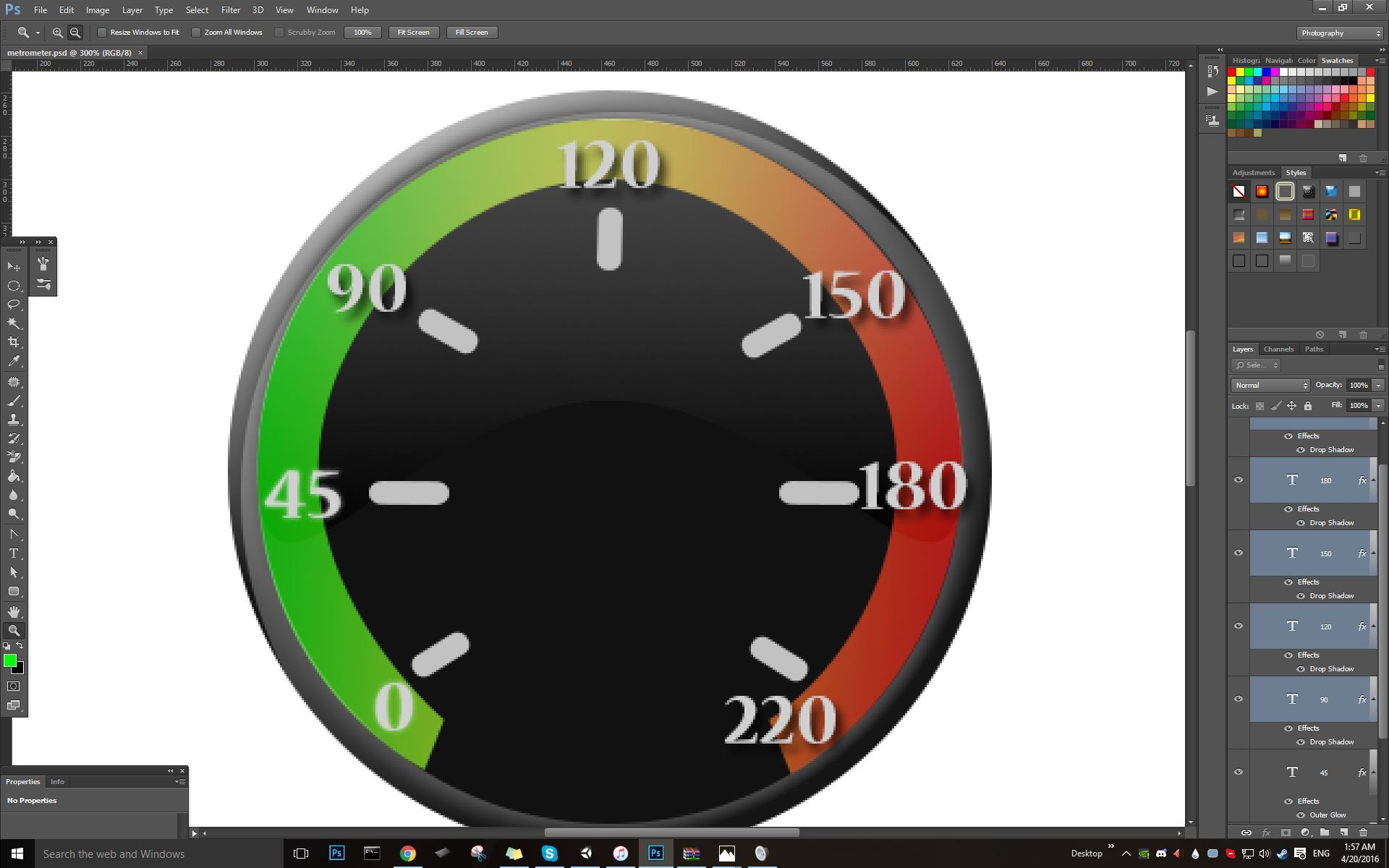This screenshot has height=868, width=1389.
Task: Click the 100% zoom button
Action: [x=362, y=33]
